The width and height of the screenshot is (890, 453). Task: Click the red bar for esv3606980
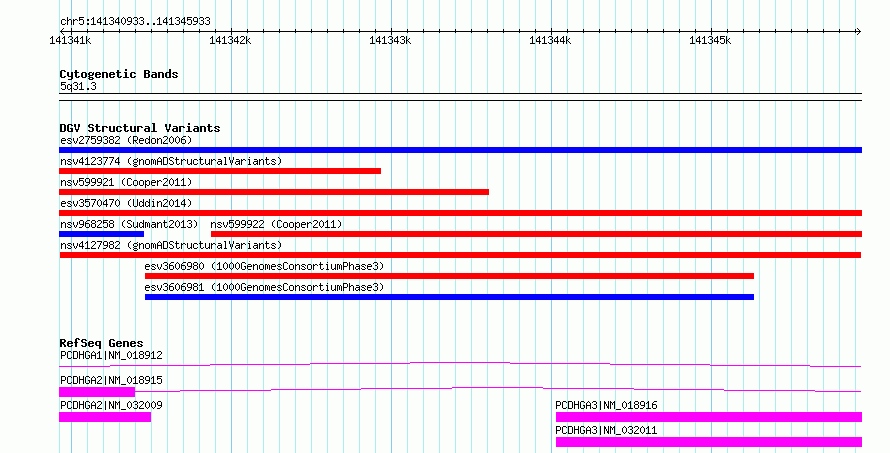(450, 276)
